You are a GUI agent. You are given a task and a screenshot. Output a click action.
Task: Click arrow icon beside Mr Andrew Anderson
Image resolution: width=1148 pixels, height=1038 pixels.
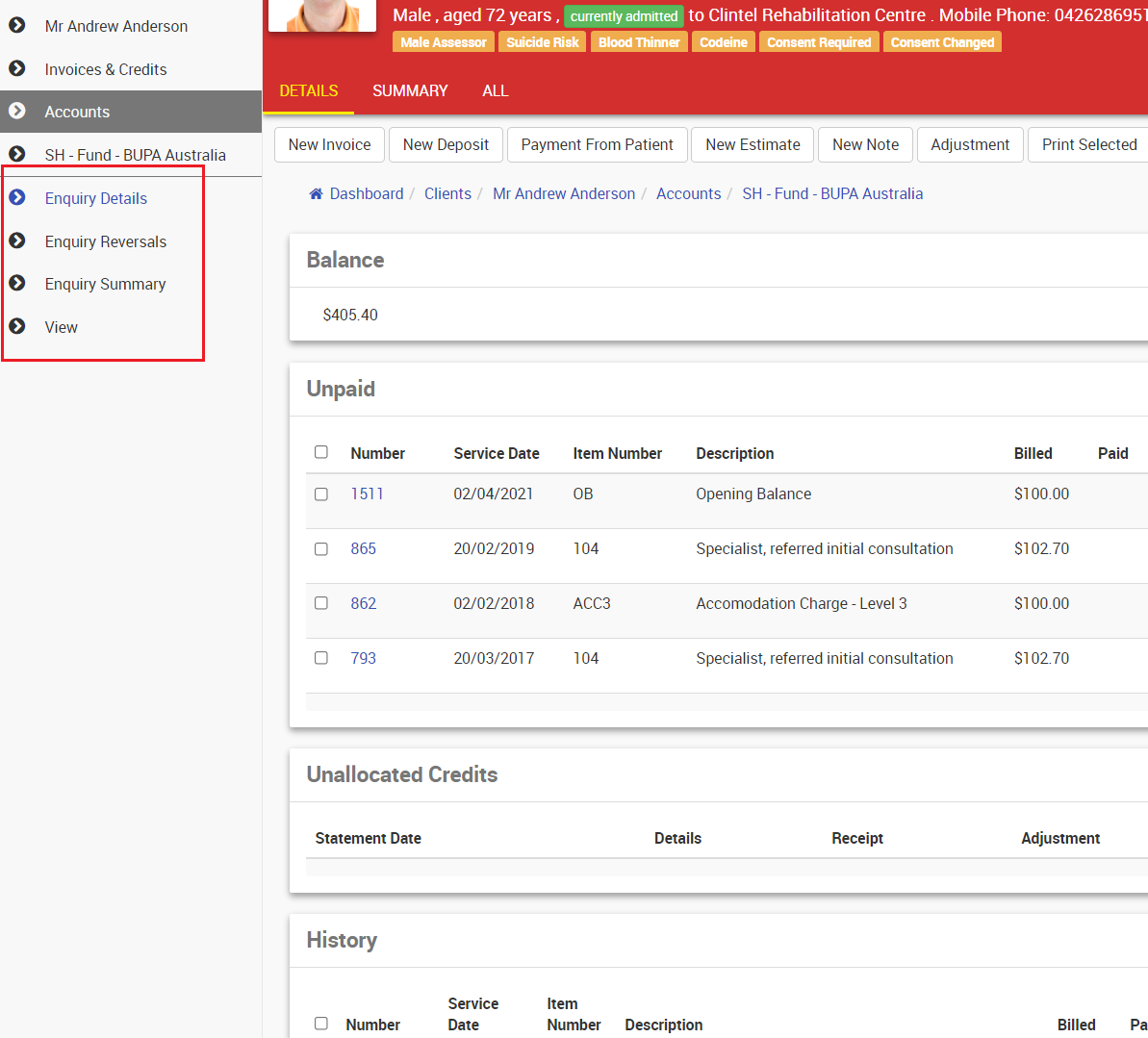[x=17, y=26]
